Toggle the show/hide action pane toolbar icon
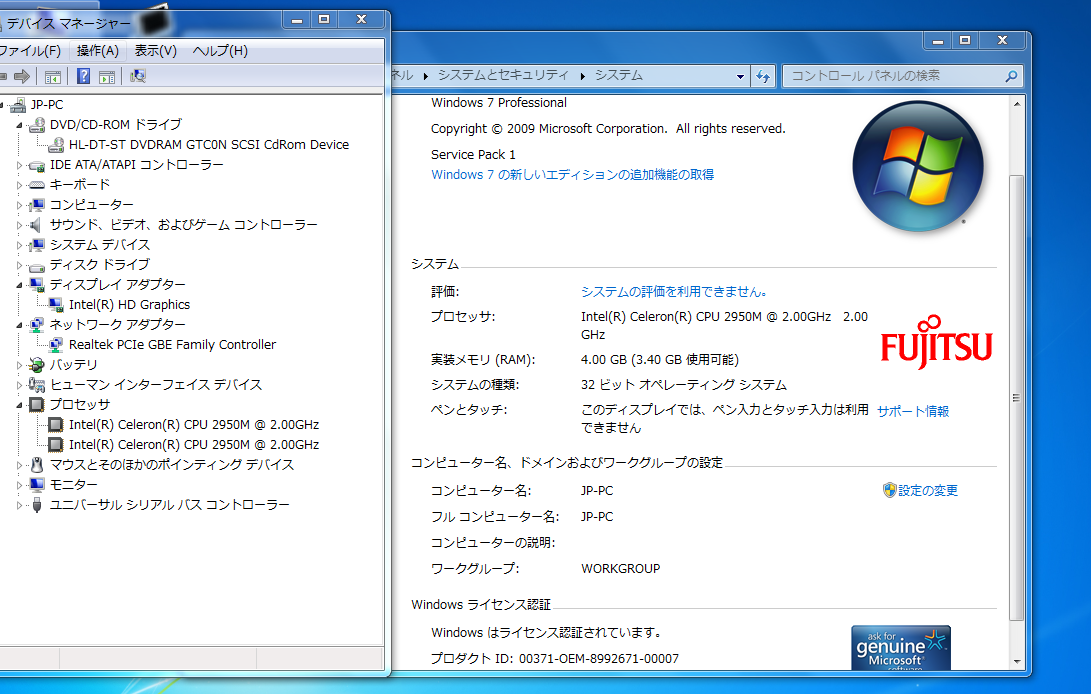Screen dimensions: 1091x694 107,77
